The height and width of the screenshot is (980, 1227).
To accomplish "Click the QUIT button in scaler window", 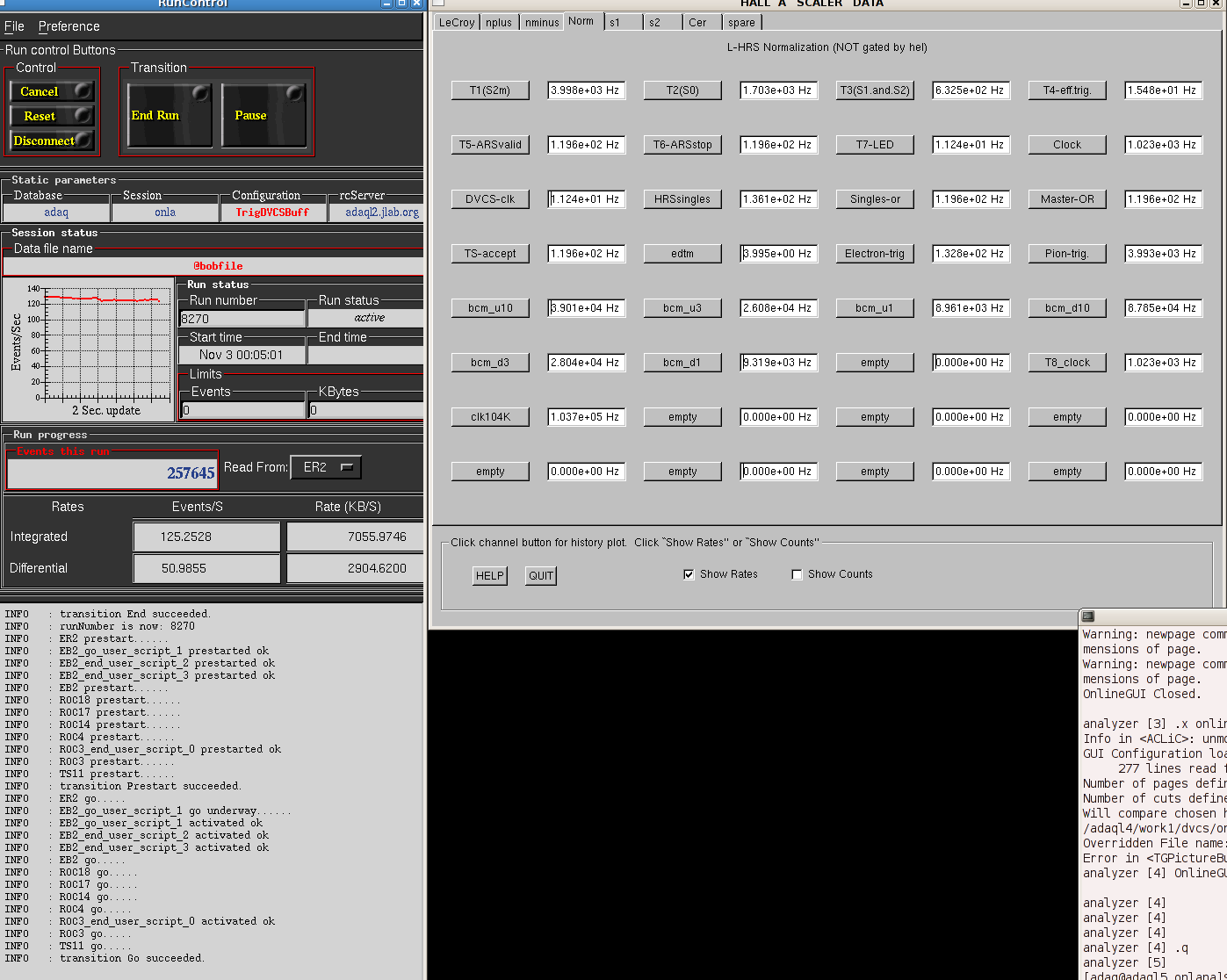I will click(x=541, y=576).
